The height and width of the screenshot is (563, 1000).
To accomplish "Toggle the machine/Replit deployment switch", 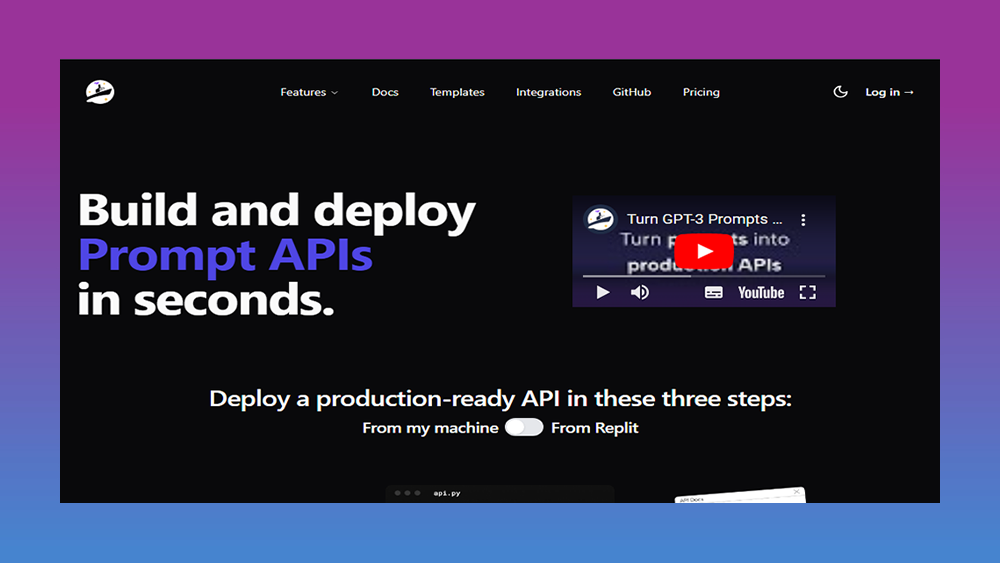I will [x=524, y=428].
